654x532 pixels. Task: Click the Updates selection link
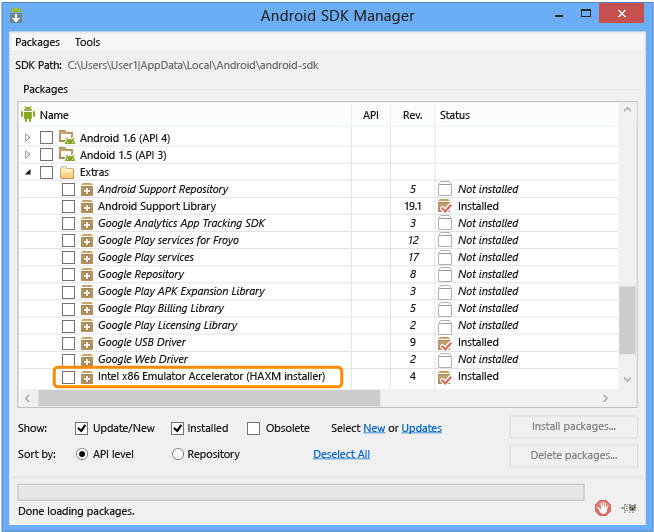[x=421, y=428]
